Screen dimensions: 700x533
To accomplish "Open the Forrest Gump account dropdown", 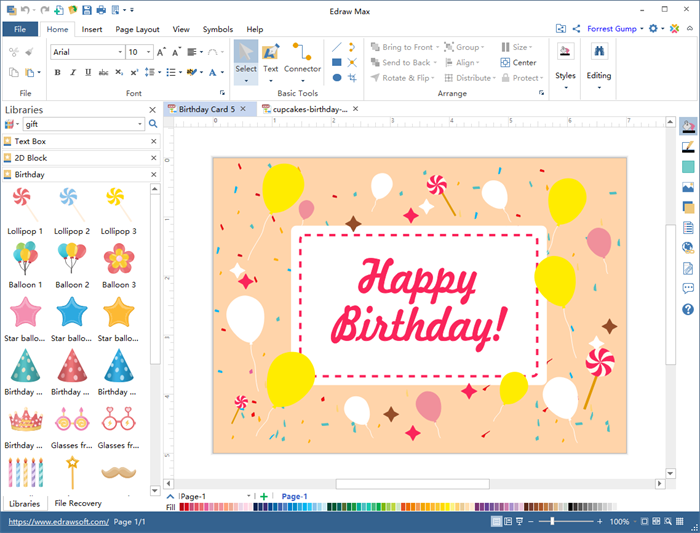I will click(615, 29).
